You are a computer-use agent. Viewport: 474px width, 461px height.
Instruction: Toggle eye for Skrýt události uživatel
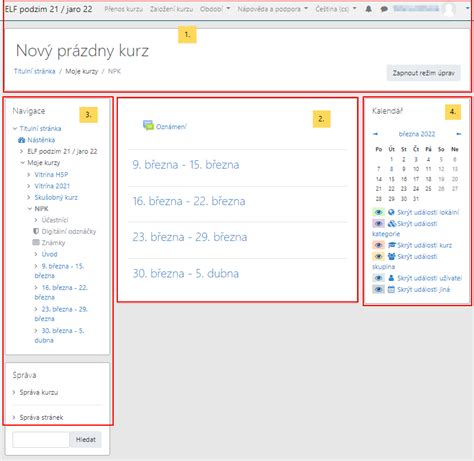pos(378,278)
